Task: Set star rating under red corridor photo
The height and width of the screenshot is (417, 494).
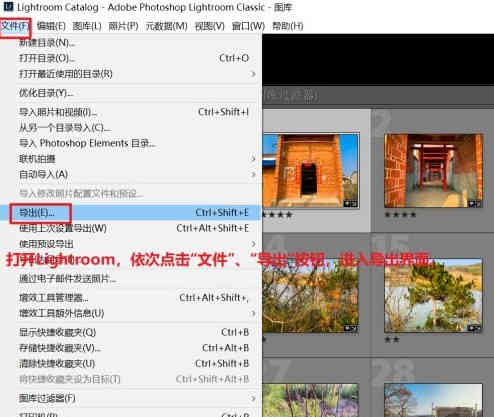Action: click(x=400, y=215)
